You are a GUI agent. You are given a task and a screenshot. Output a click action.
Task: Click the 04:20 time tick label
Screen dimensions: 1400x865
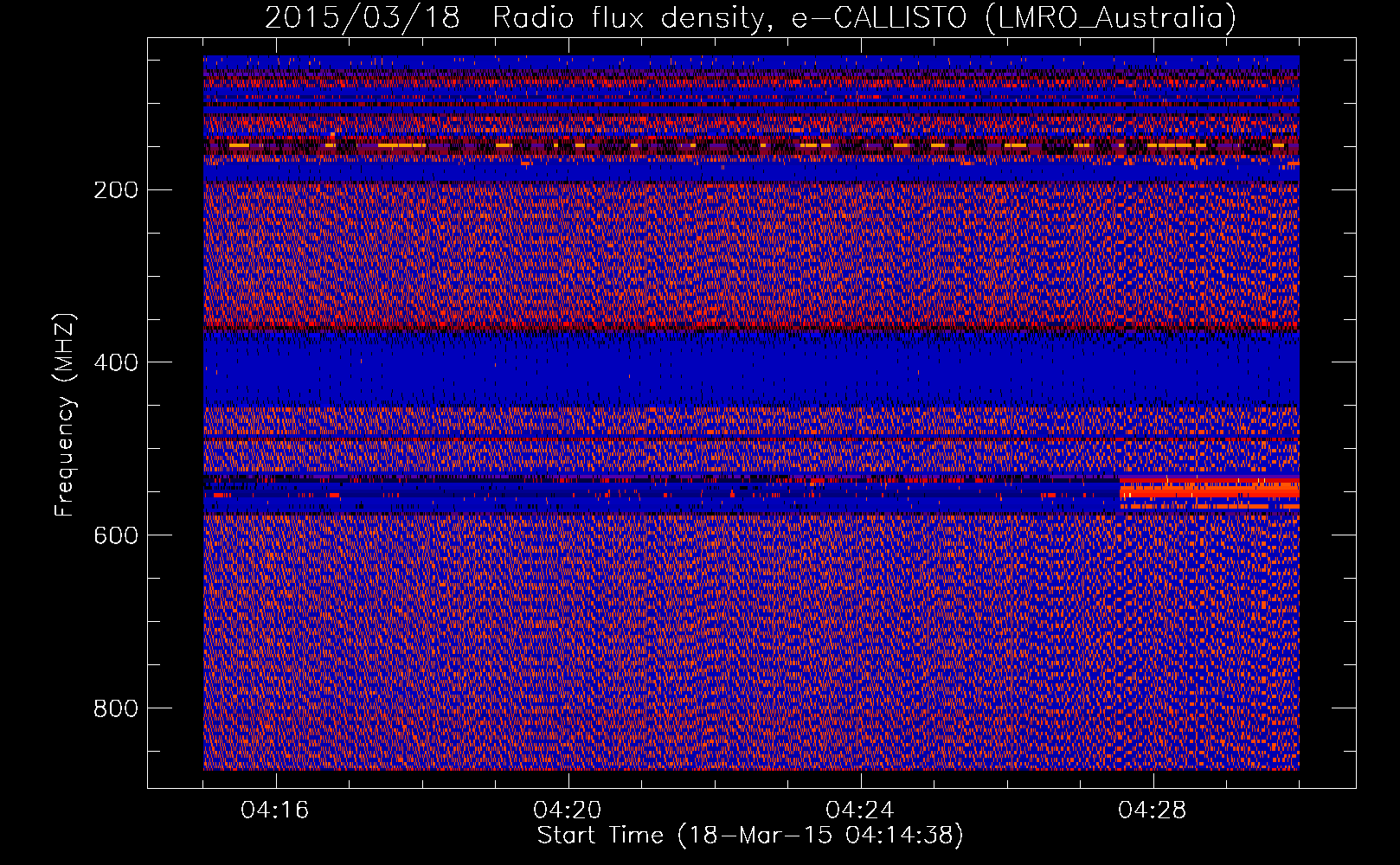click(x=568, y=811)
